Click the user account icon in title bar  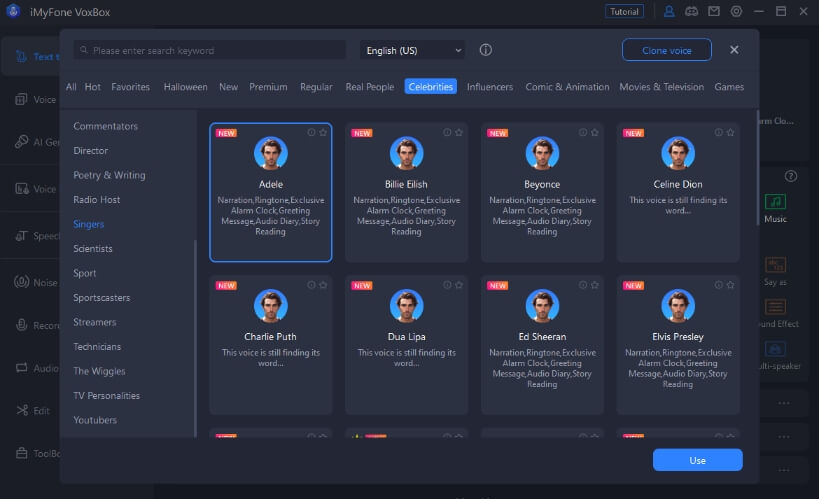(x=669, y=11)
